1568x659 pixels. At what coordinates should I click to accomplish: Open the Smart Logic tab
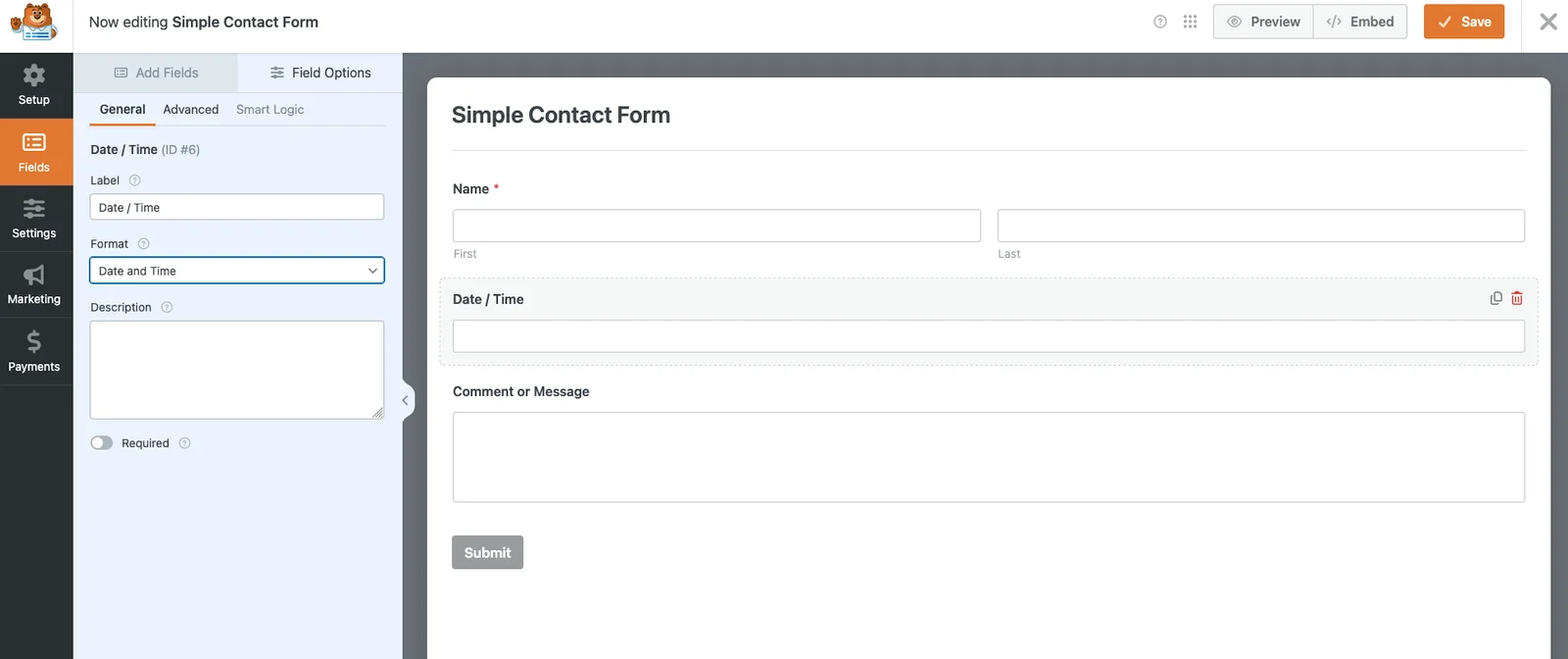point(269,110)
